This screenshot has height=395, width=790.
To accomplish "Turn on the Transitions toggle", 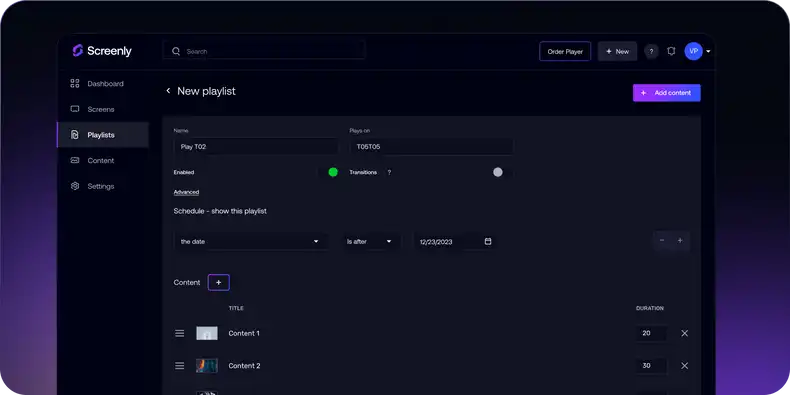I will click(503, 172).
